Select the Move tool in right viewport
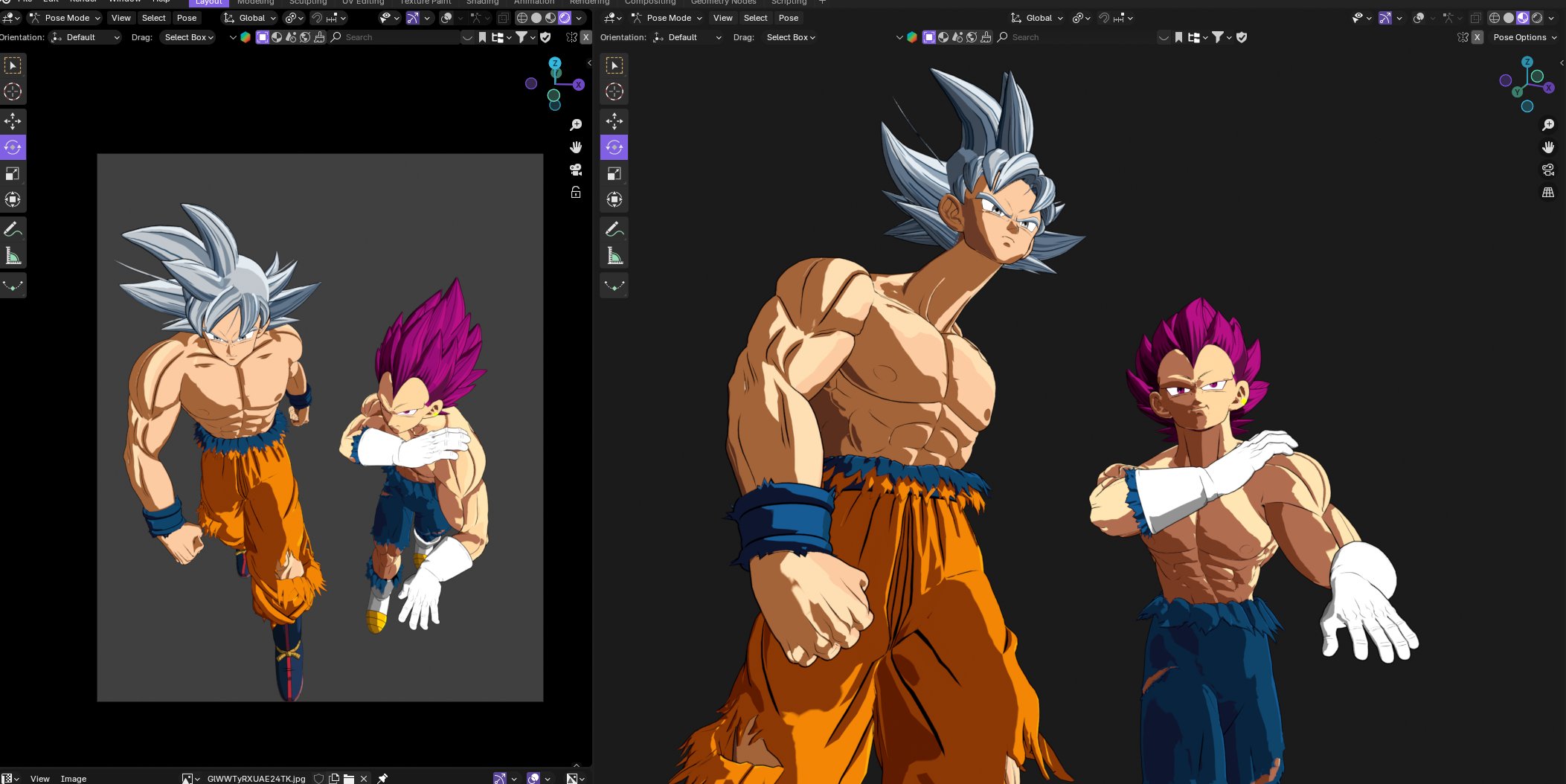Screen dimensions: 1566x784 [614, 121]
